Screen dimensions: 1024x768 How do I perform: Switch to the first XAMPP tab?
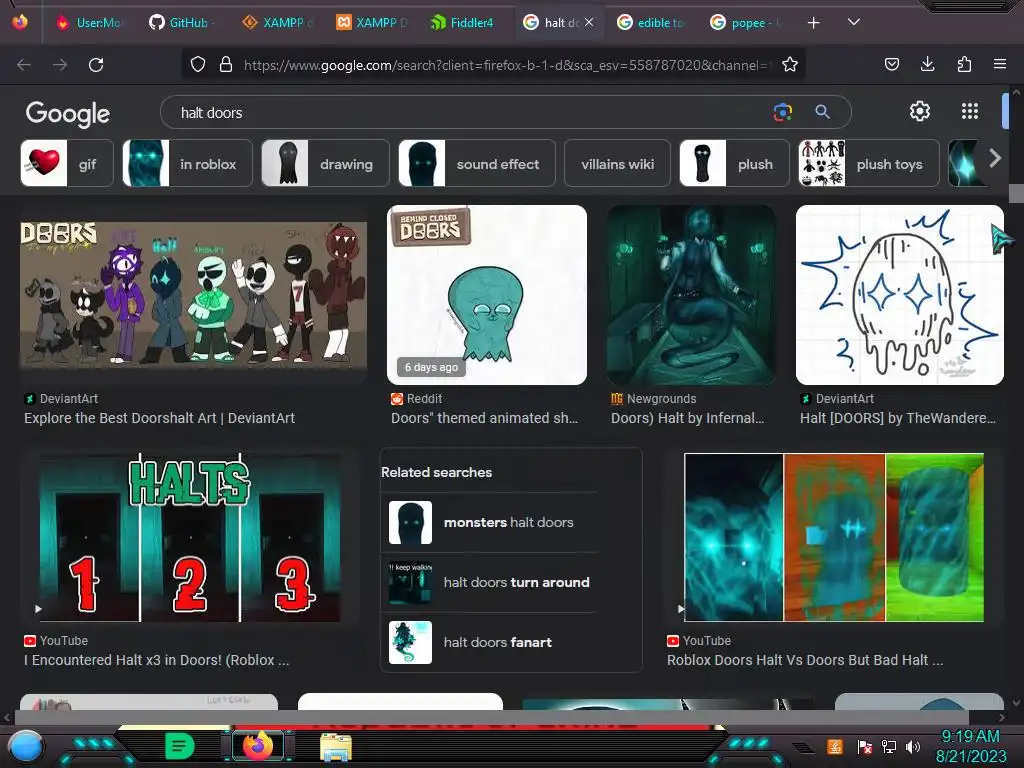[278, 23]
